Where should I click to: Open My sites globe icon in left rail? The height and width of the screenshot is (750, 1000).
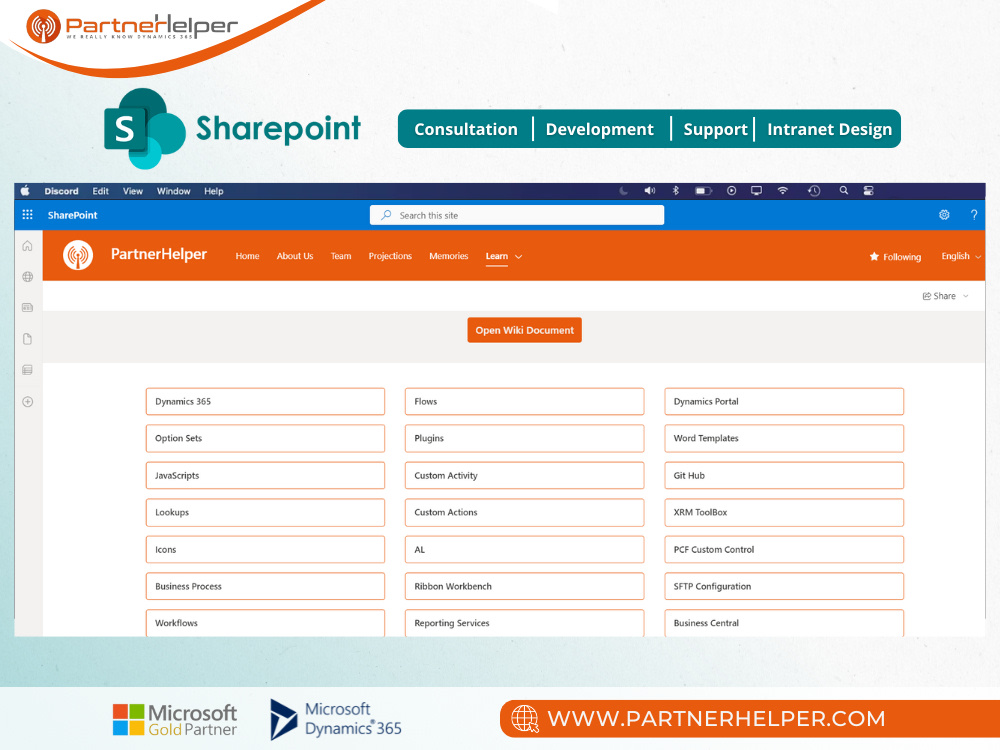coord(27,277)
